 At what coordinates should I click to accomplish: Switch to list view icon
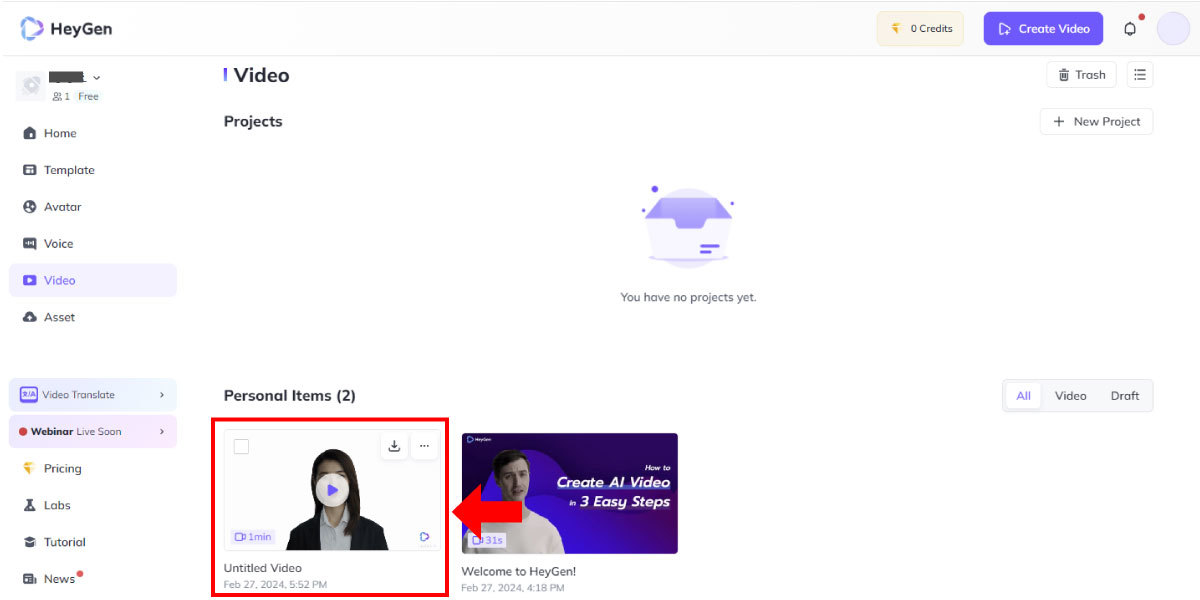(1140, 75)
